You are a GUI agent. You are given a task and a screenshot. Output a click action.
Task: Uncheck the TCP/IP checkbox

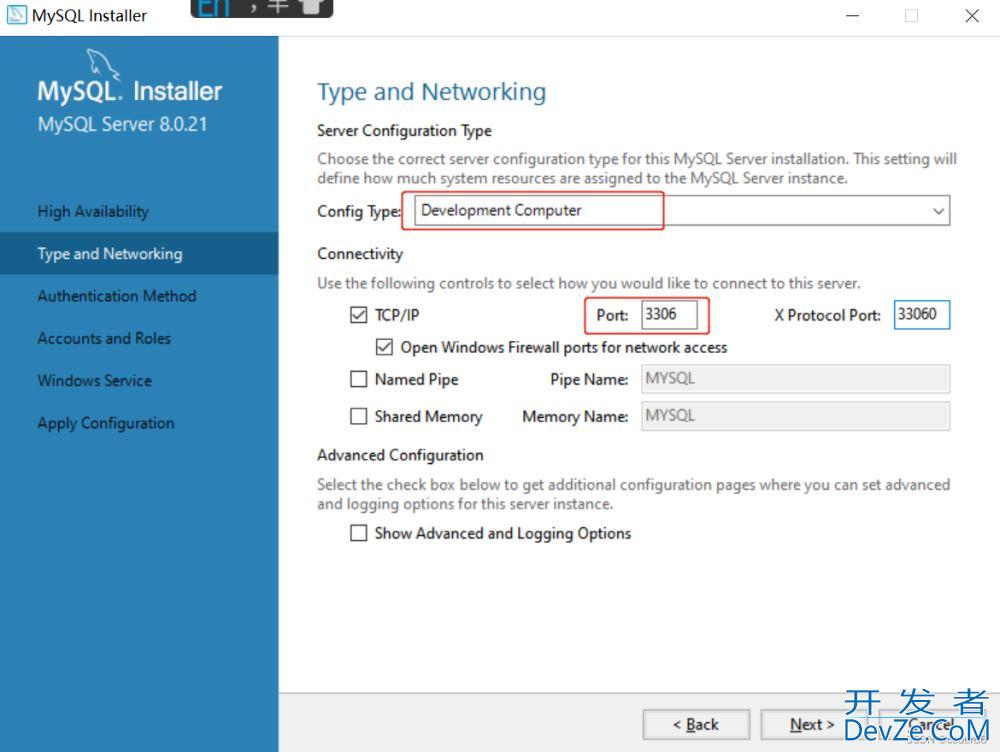[x=358, y=314]
